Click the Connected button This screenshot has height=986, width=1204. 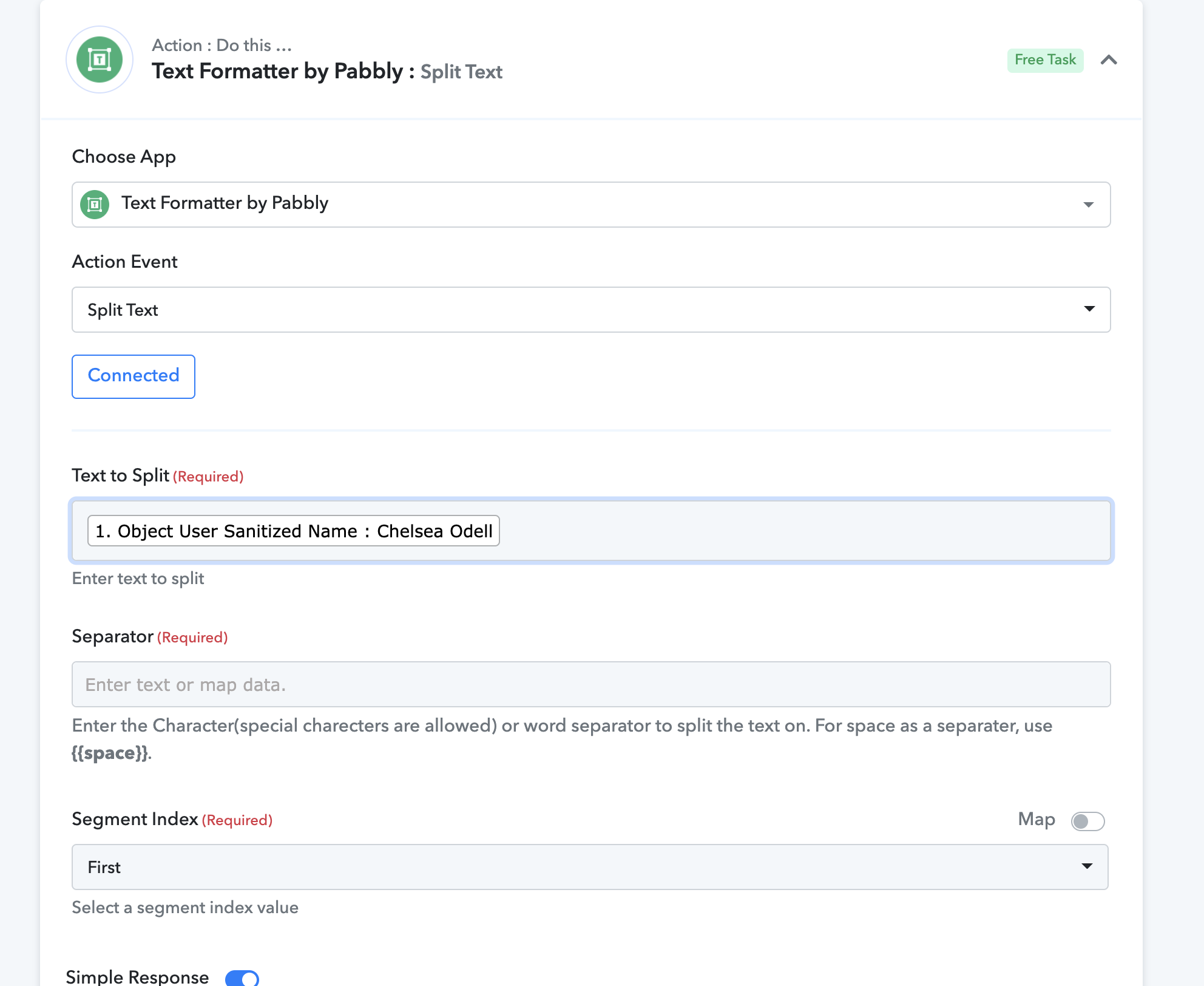134,376
